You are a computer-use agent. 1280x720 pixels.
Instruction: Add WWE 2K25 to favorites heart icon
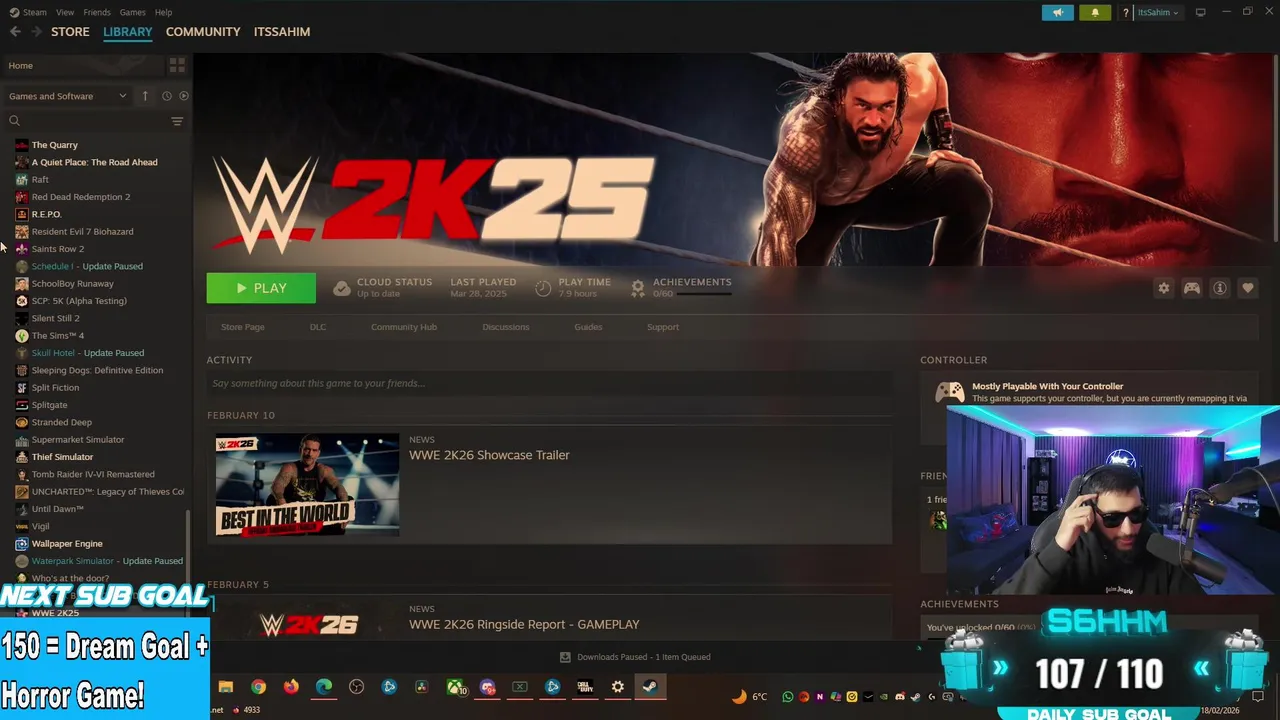pyautogui.click(x=1248, y=288)
